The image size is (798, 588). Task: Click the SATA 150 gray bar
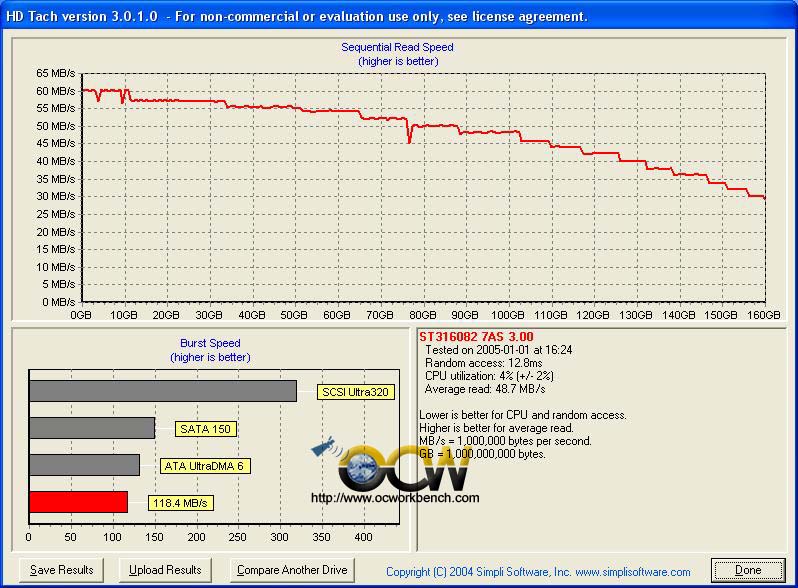(92, 428)
